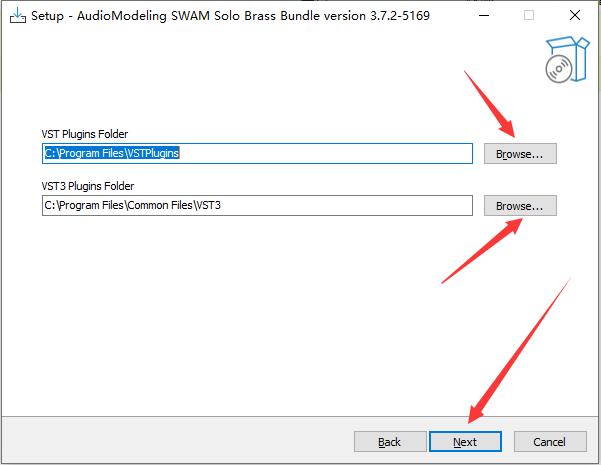Click the CD disc in the setup graphic

click(x=559, y=69)
